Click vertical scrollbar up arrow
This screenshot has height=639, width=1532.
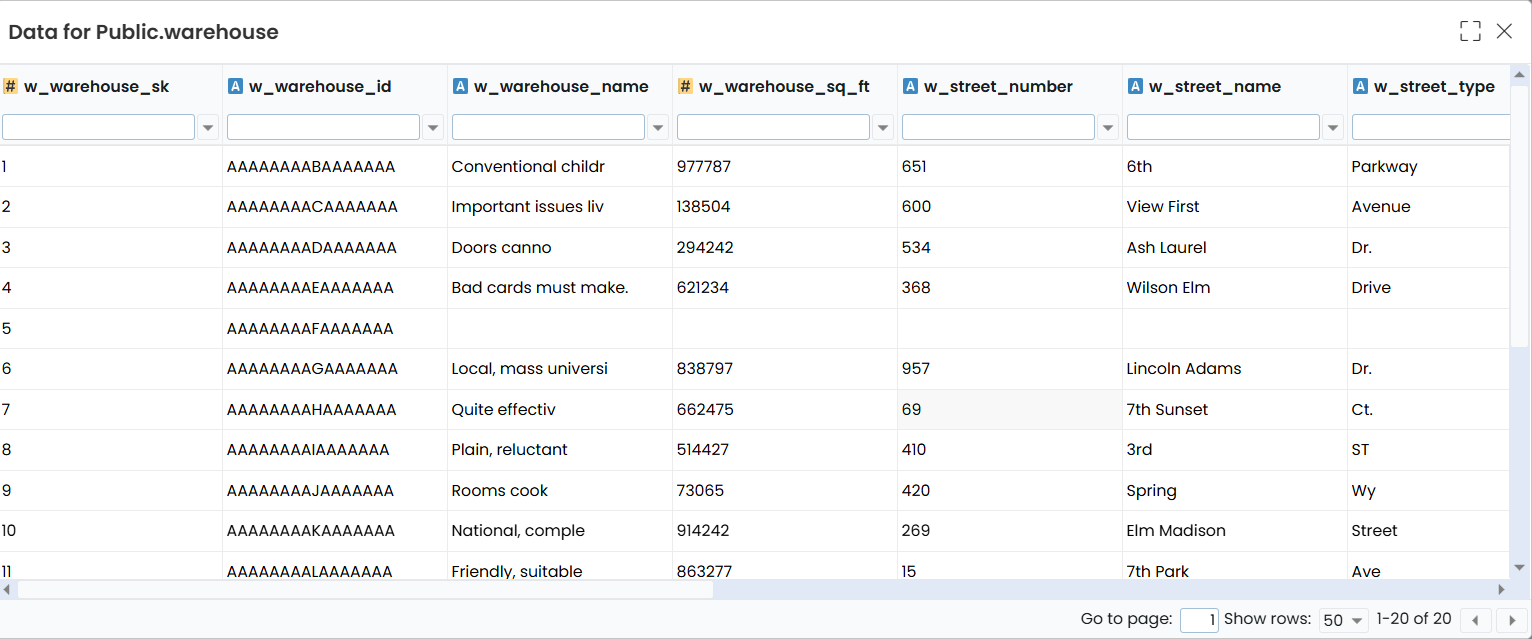pos(1520,75)
